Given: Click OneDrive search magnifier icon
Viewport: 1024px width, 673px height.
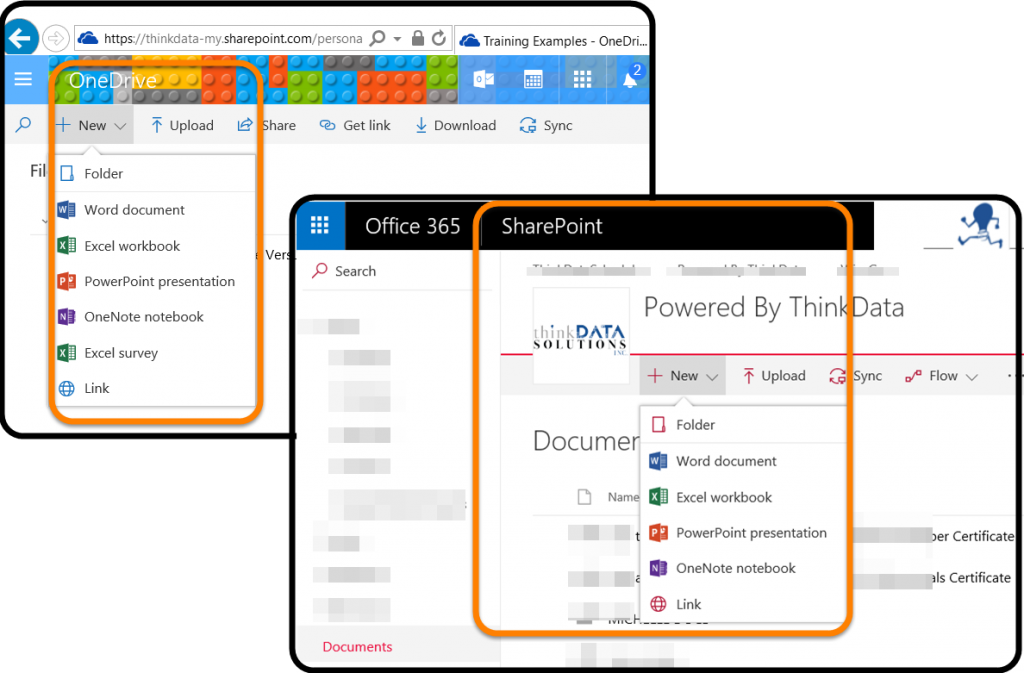Looking at the screenshot, I should point(24,124).
